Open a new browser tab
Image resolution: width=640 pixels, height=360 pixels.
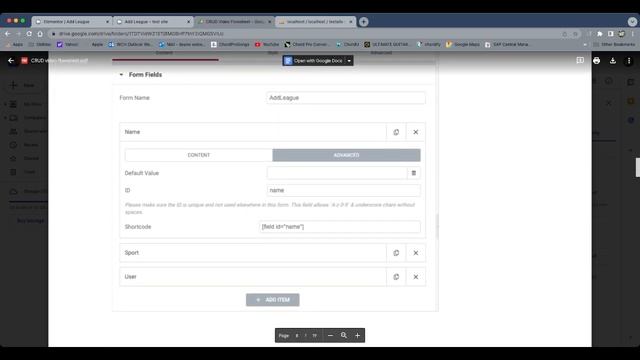pyautogui.click(x=363, y=22)
